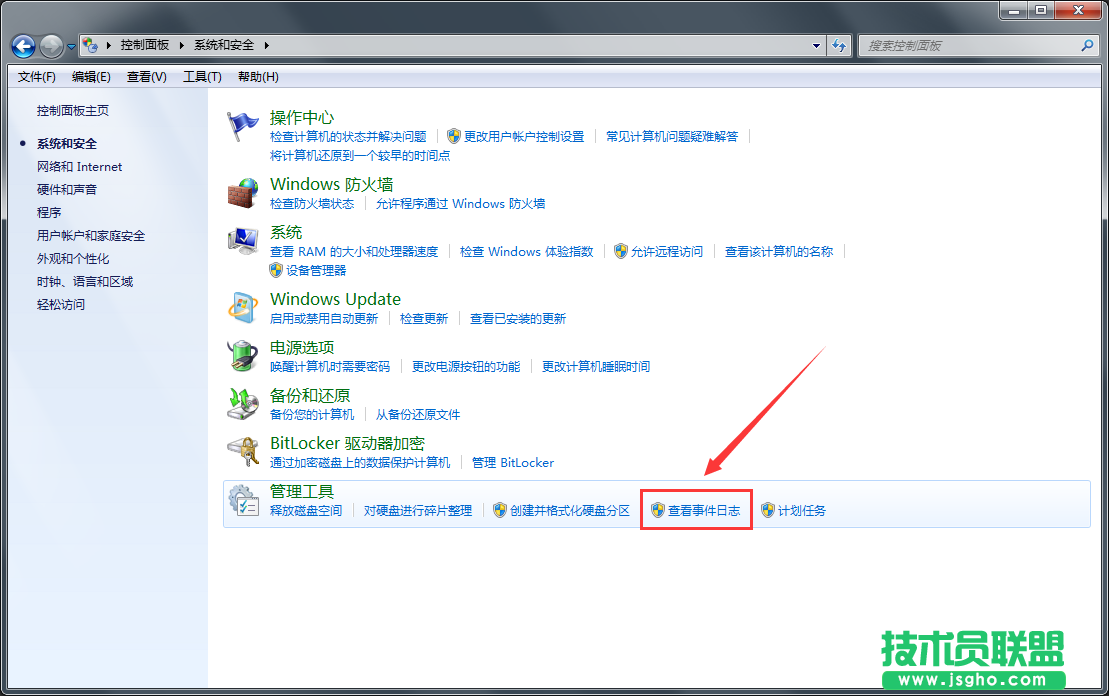Select the 电源选项 battery icon
The height and width of the screenshot is (696, 1109).
pos(242,354)
